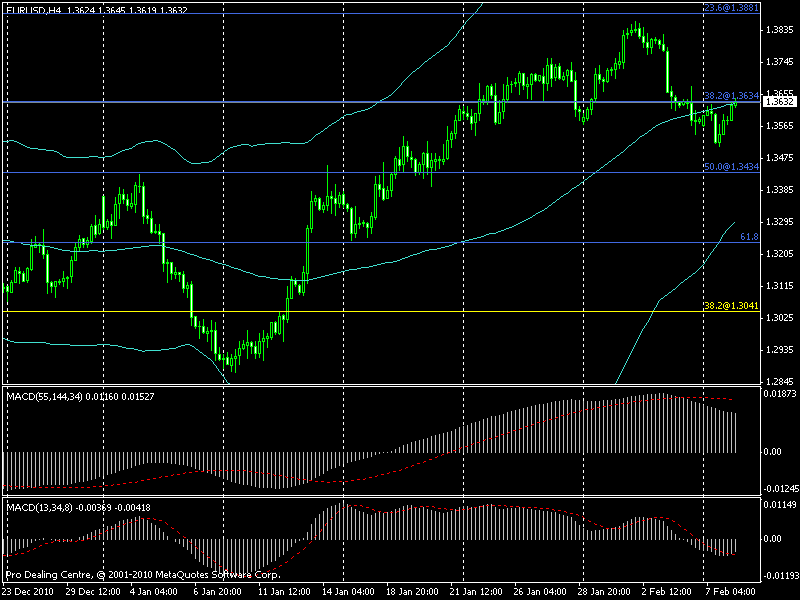The width and height of the screenshot is (800, 600).
Task: Click price axis value 1.3295
Action: click(780, 222)
